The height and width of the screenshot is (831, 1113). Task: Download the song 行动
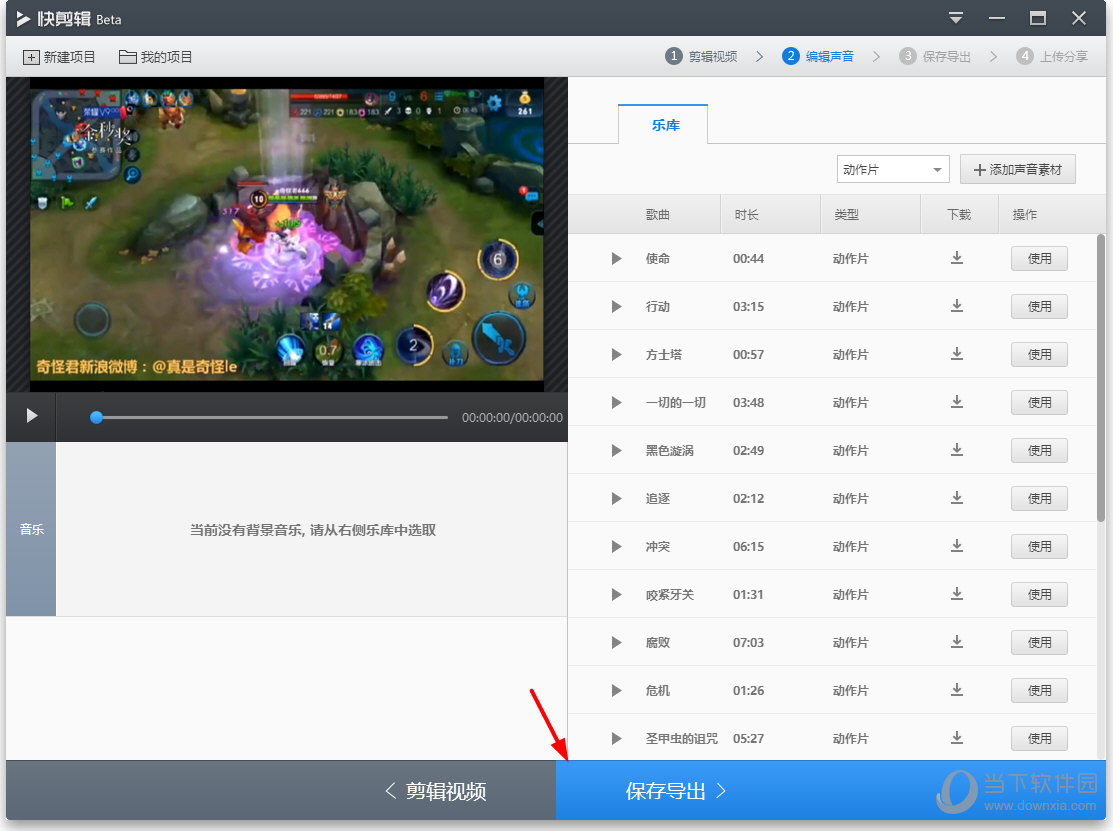957,306
